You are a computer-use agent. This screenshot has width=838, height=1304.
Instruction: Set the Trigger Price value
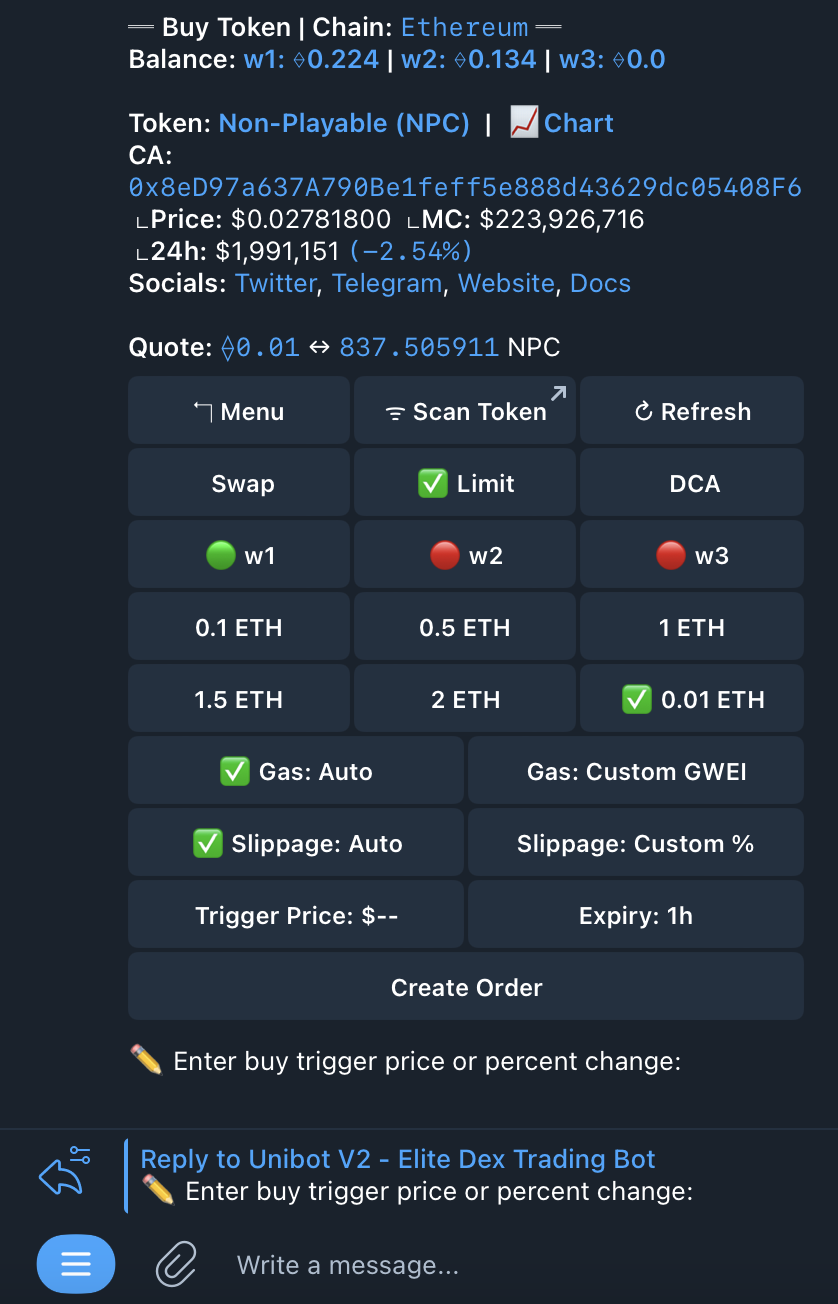pyautogui.click(x=296, y=915)
